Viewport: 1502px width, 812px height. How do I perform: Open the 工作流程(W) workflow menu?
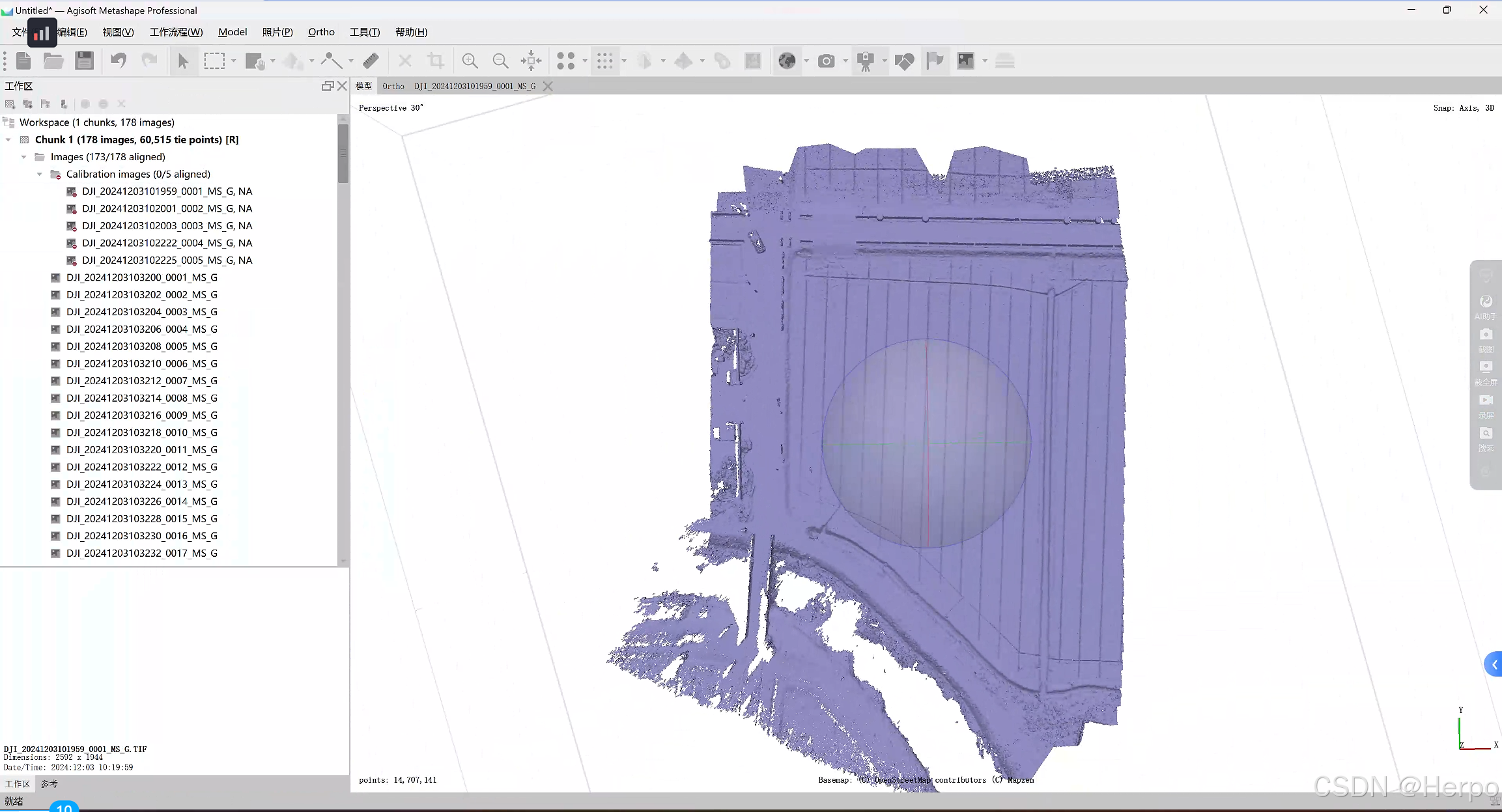point(176,32)
